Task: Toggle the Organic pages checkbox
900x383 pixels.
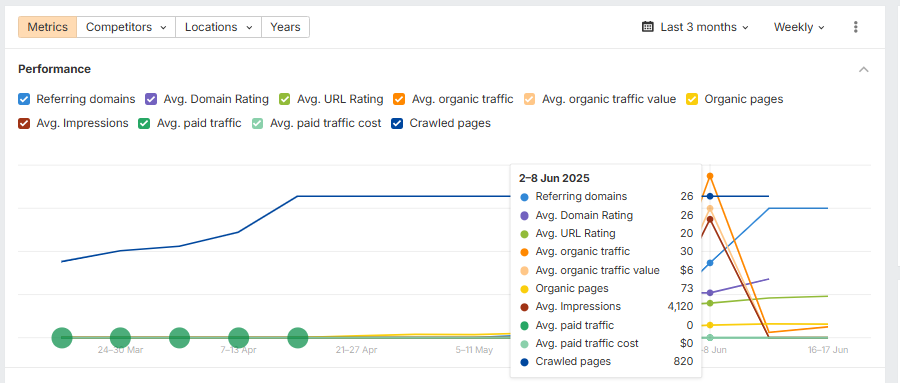Action: click(x=692, y=99)
